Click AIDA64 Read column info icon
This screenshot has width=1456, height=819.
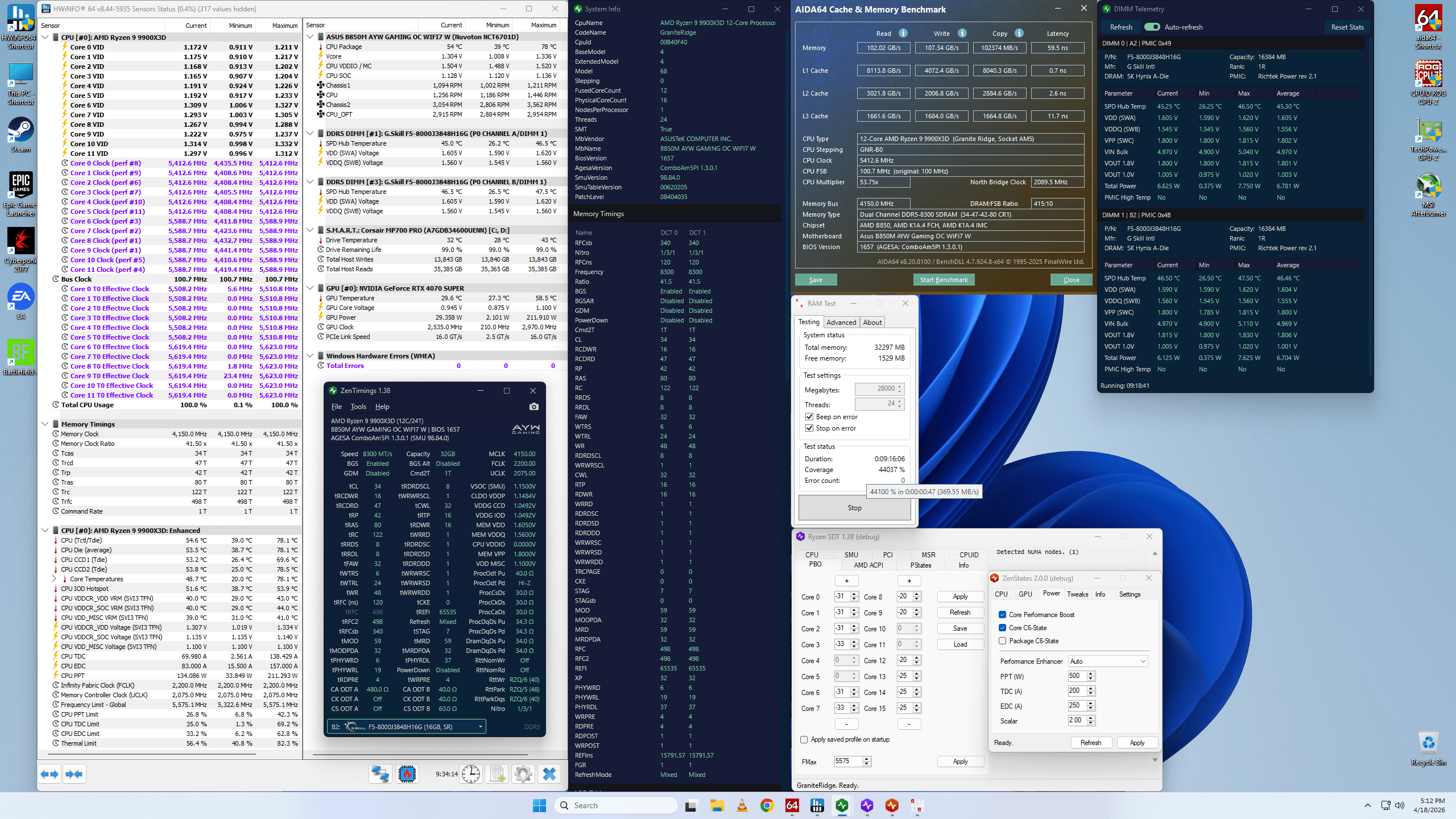point(903,33)
